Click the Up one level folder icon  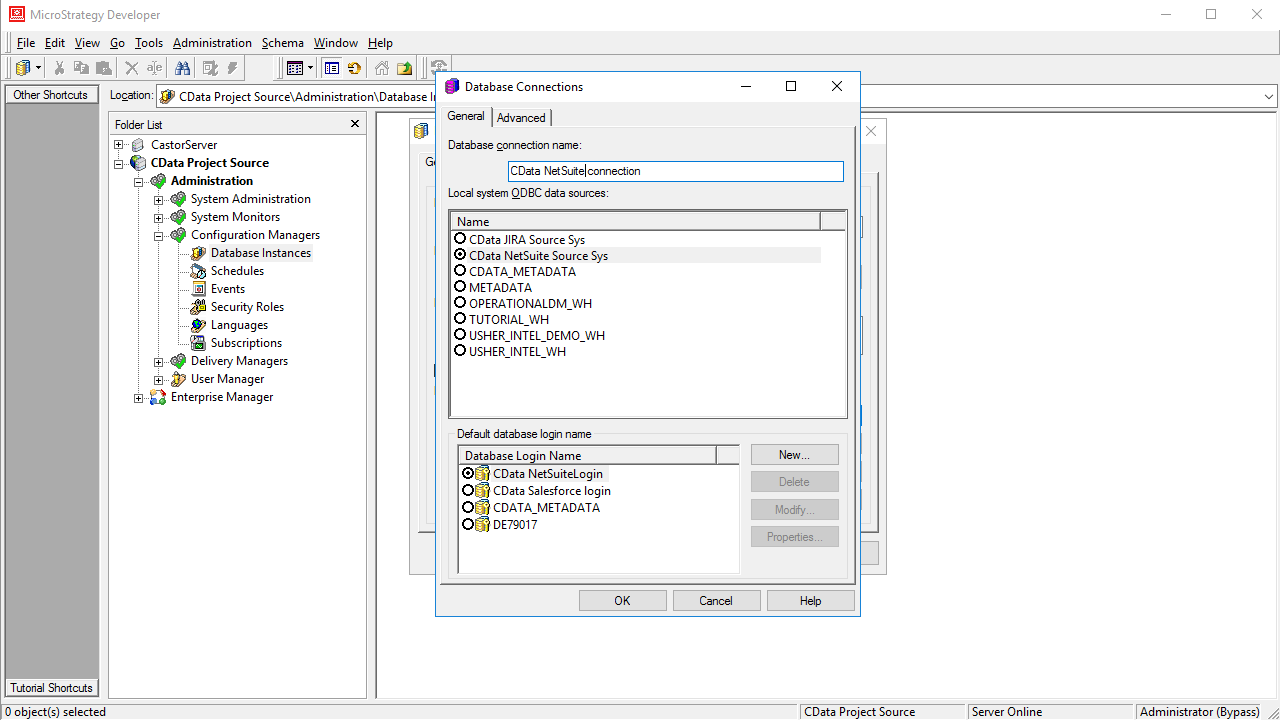pos(404,67)
